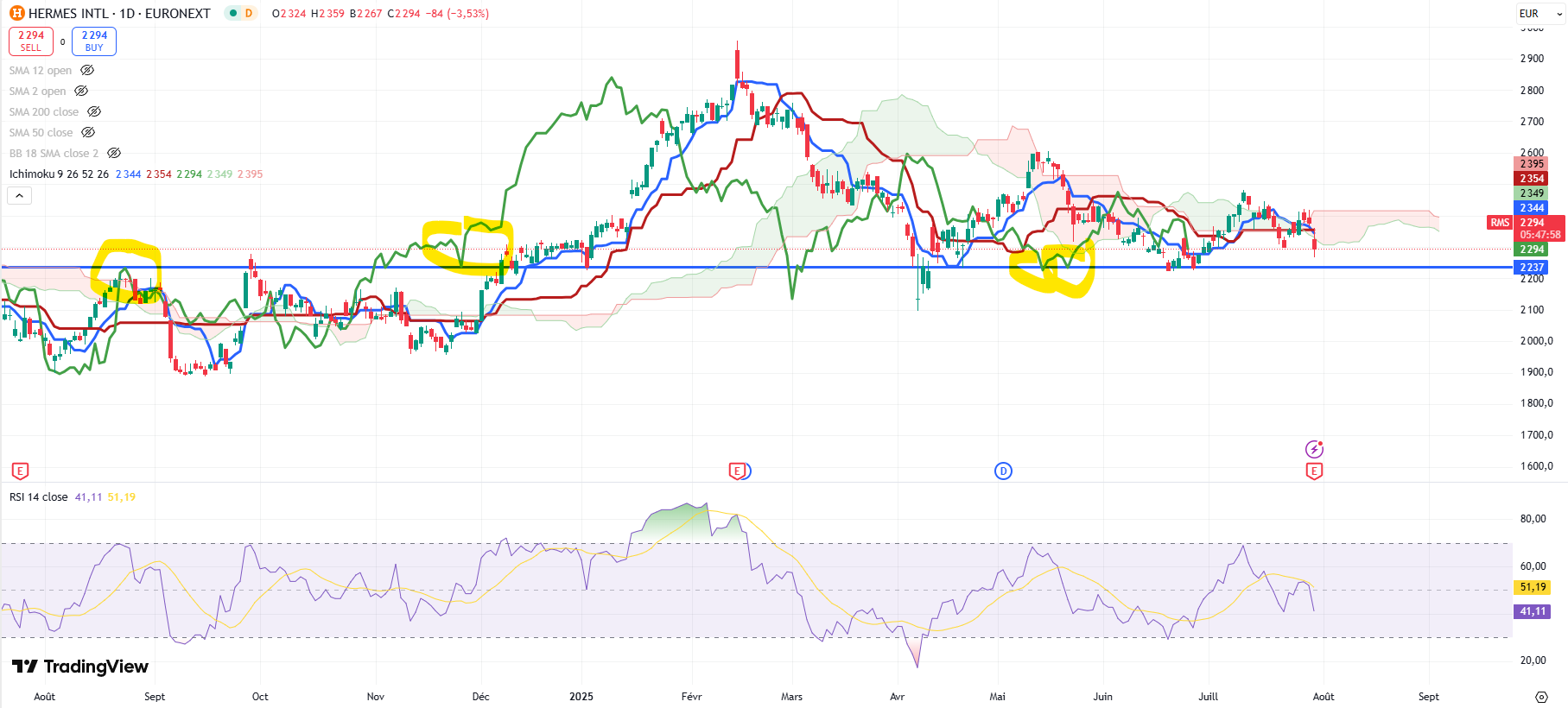1568x708 pixels.
Task: Click the HERMES INTL · 1D · EURONEXT title
Action: (119, 13)
